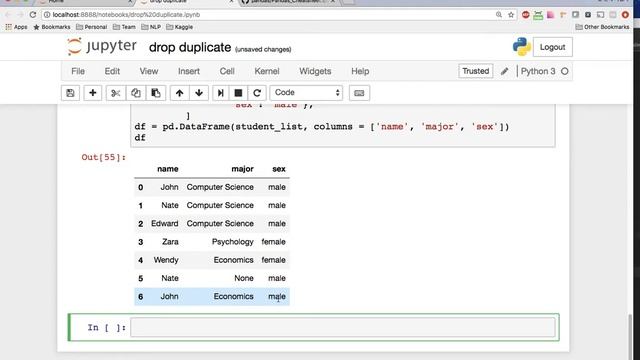Click the 'Wendy' name cell
Image resolution: width=640 pixels, height=360 pixels.
point(166,260)
